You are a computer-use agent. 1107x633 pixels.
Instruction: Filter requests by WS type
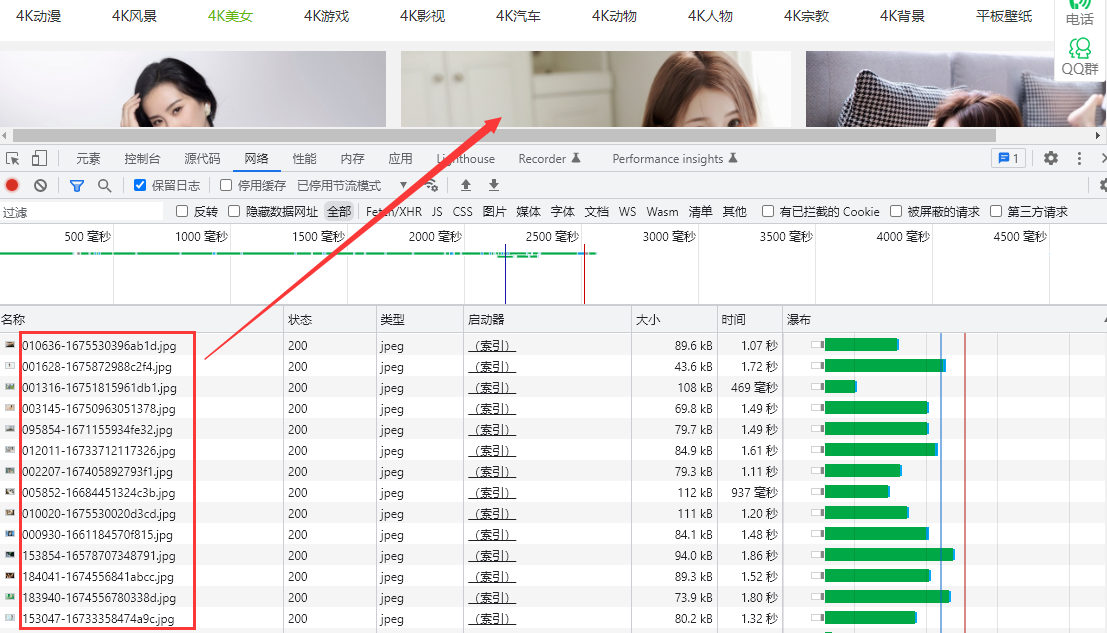pos(627,212)
